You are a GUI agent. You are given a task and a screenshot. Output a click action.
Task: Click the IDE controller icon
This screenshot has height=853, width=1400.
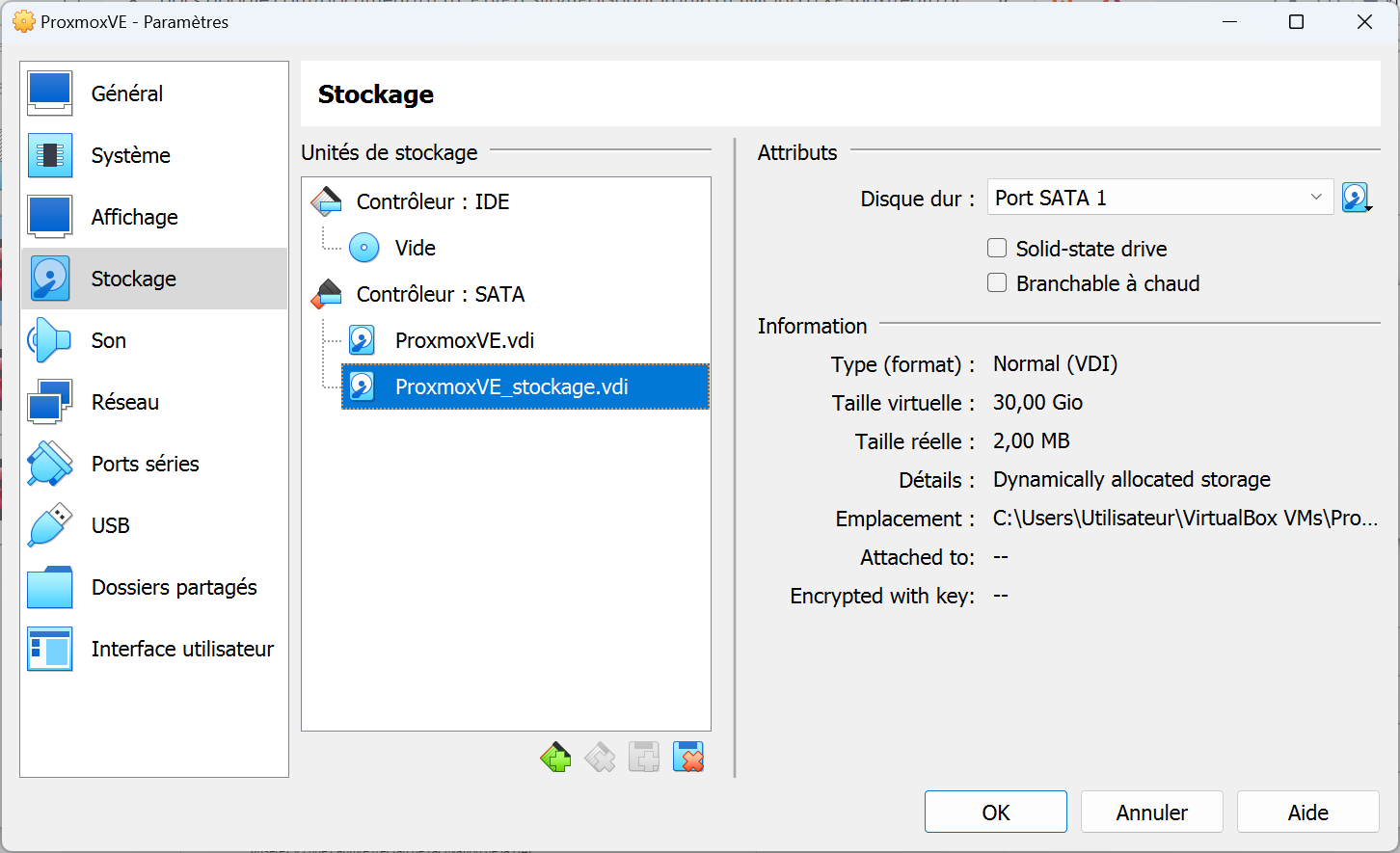pyautogui.click(x=326, y=200)
